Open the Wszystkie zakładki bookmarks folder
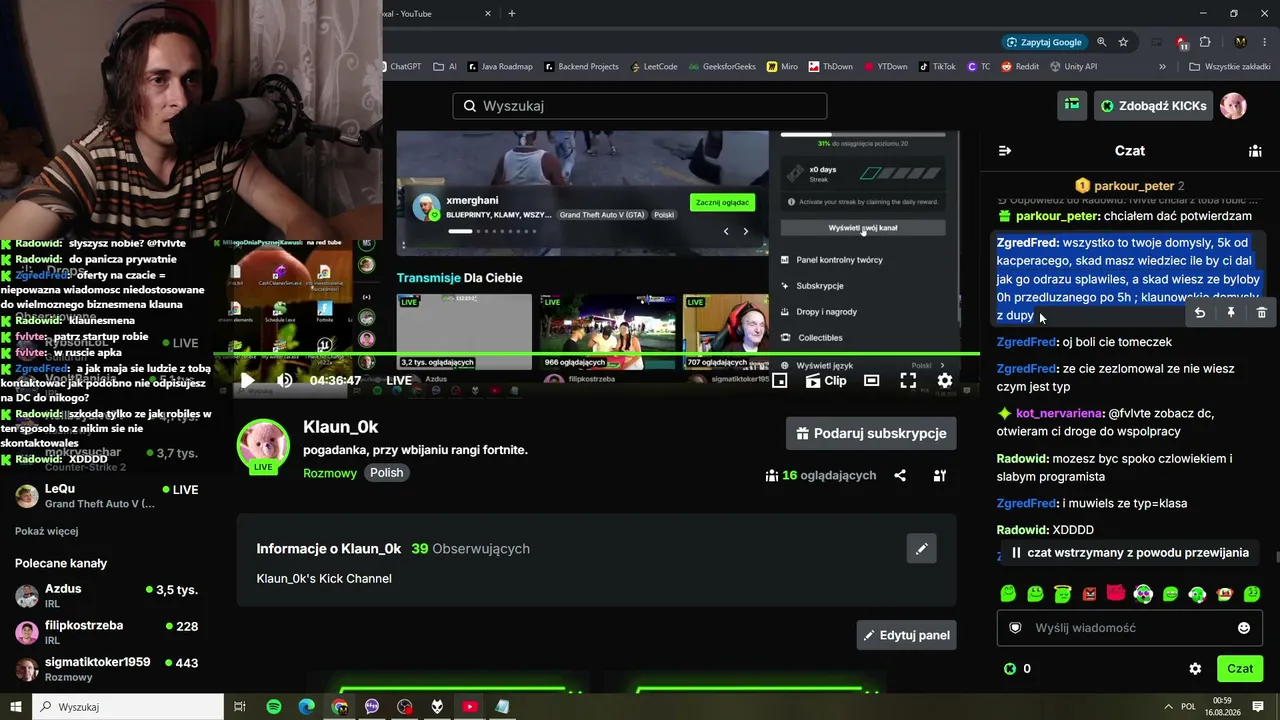This screenshot has width=1280, height=720. pyautogui.click(x=1228, y=67)
